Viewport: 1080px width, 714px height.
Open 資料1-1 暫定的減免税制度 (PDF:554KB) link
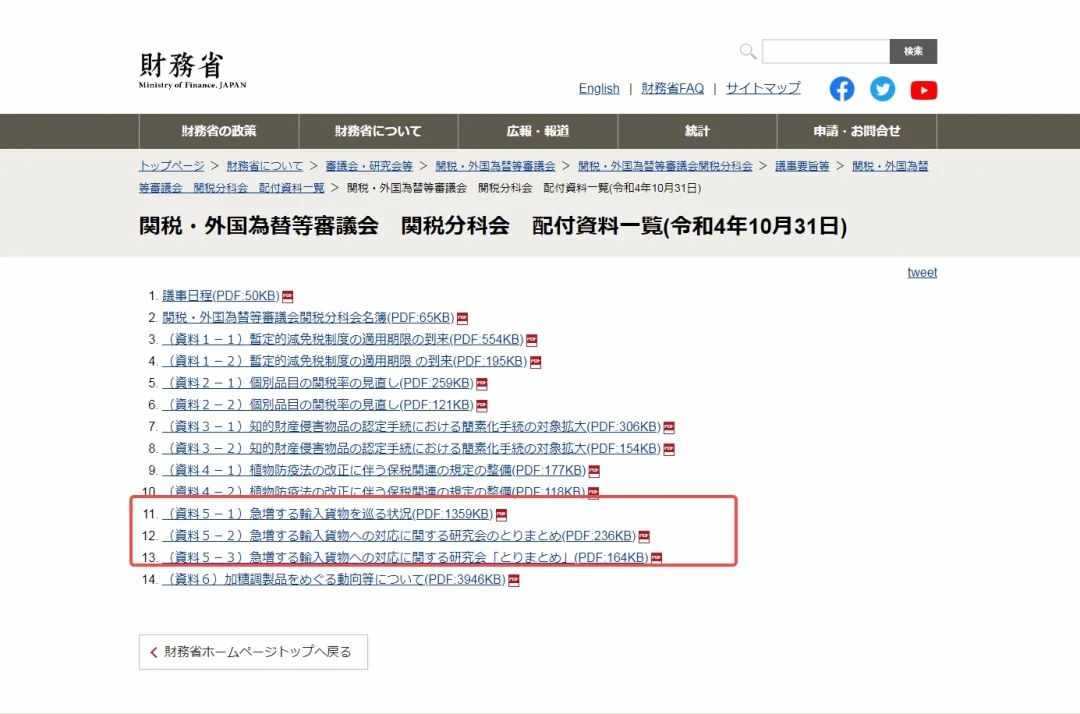[x=343, y=339]
